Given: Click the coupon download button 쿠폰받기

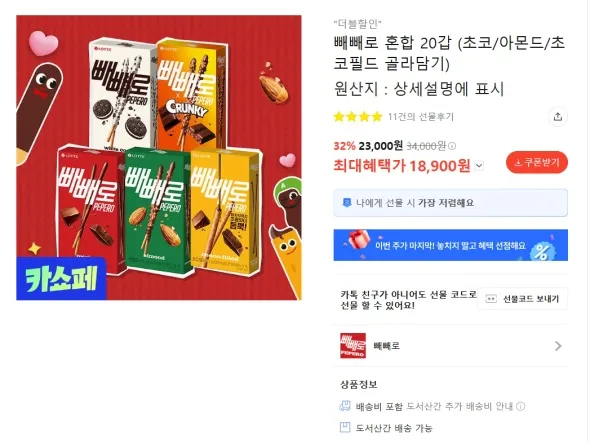Looking at the screenshot, I should click(537, 163).
